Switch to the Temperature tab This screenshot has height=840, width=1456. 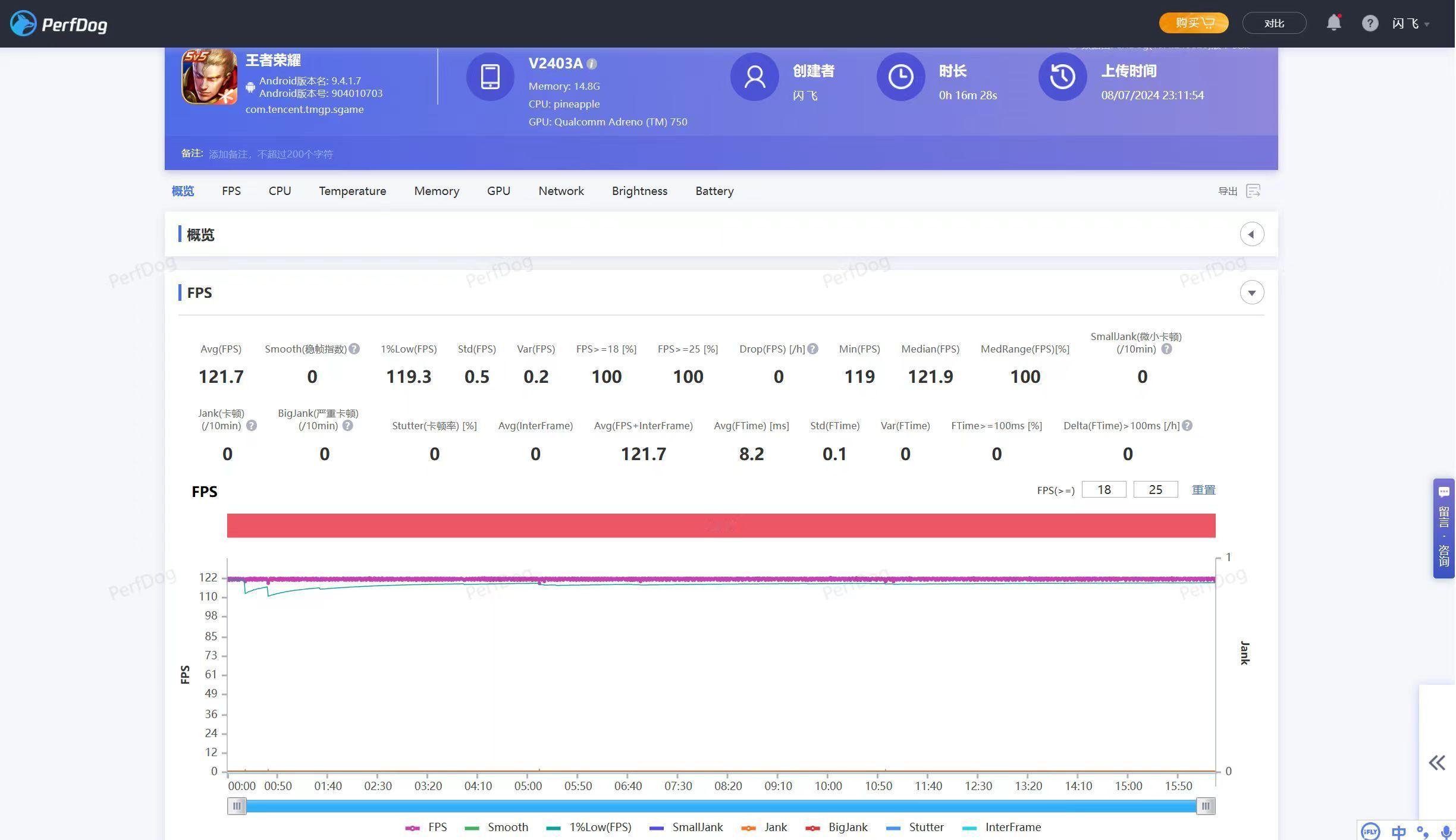[353, 191]
